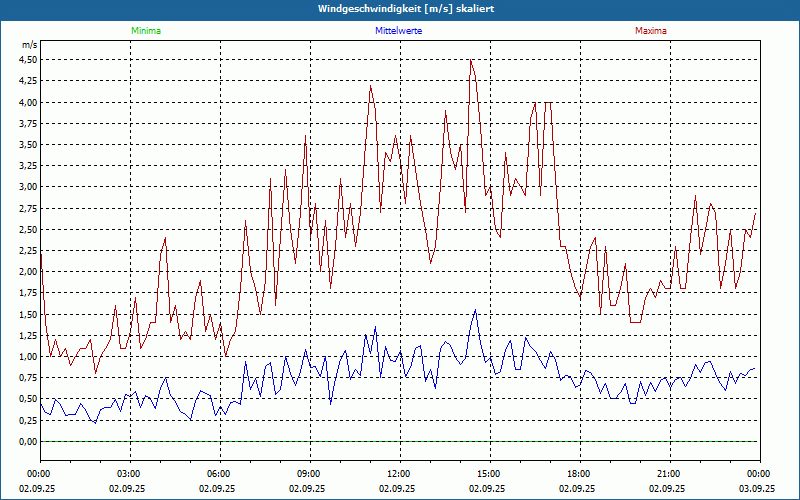Click the 21:00 time axis label
This screenshot has height=500, width=800.
(x=669, y=474)
